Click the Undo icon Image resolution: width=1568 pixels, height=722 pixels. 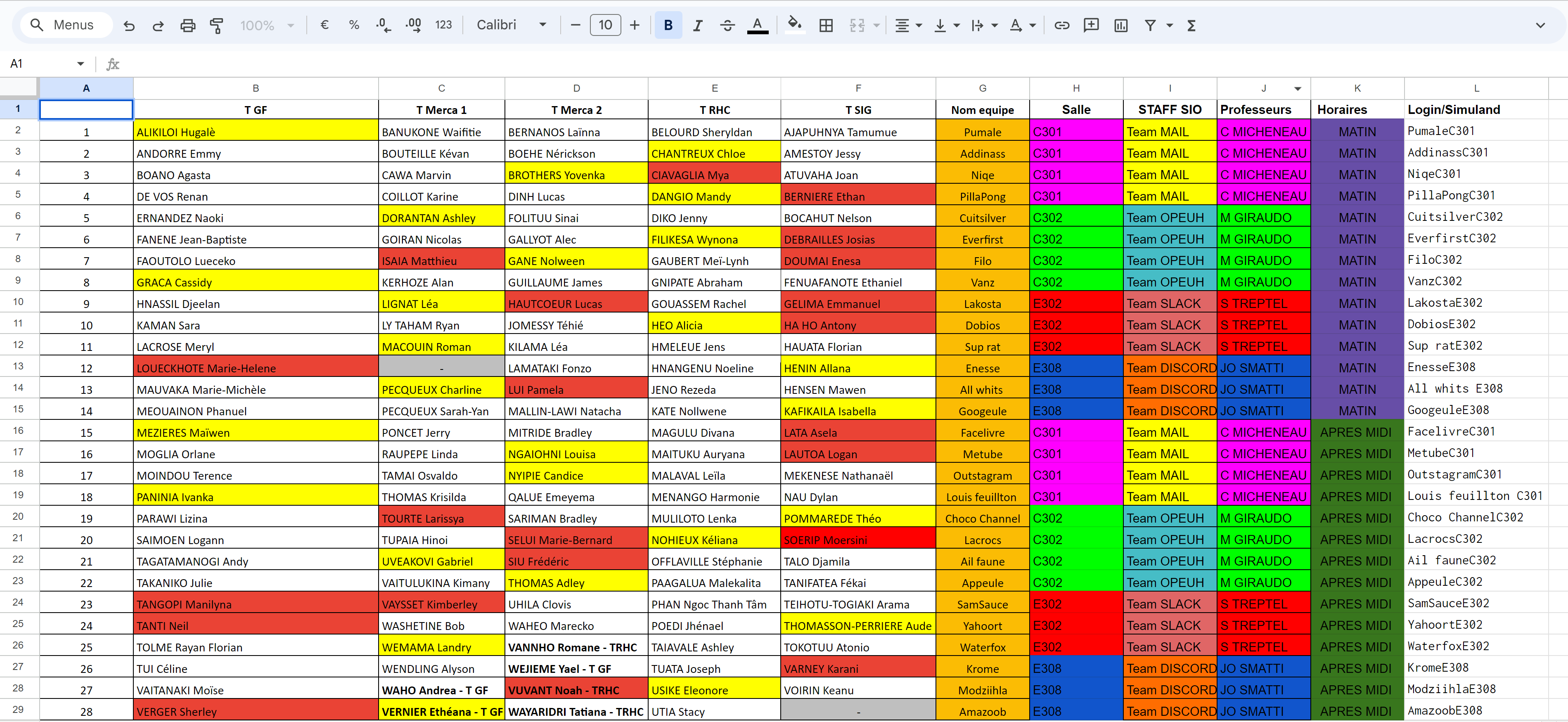[128, 25]
